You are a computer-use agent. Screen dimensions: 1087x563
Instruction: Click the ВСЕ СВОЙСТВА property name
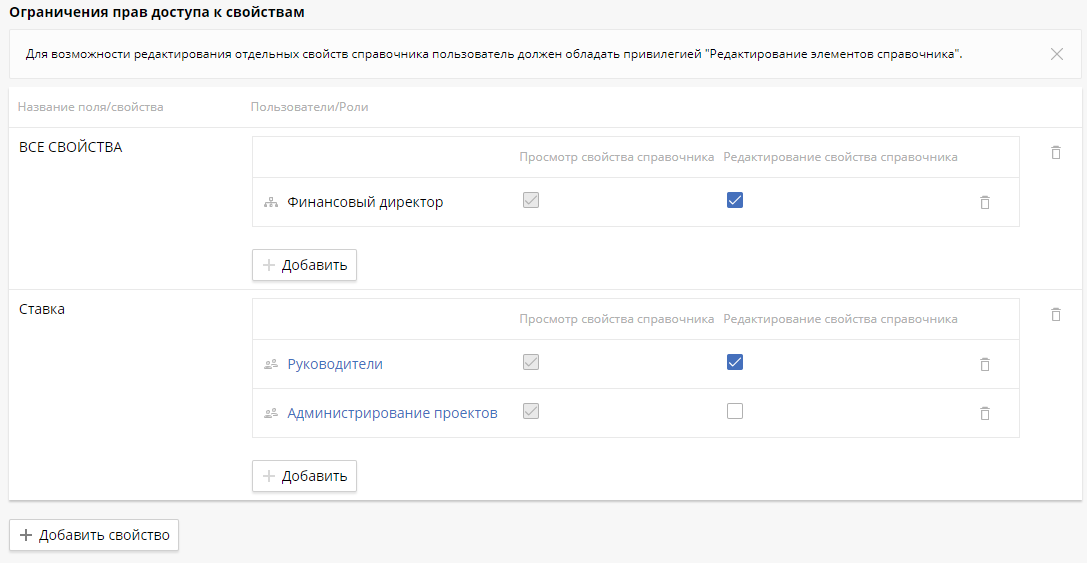pyautogui.click(x=71, y=147)
